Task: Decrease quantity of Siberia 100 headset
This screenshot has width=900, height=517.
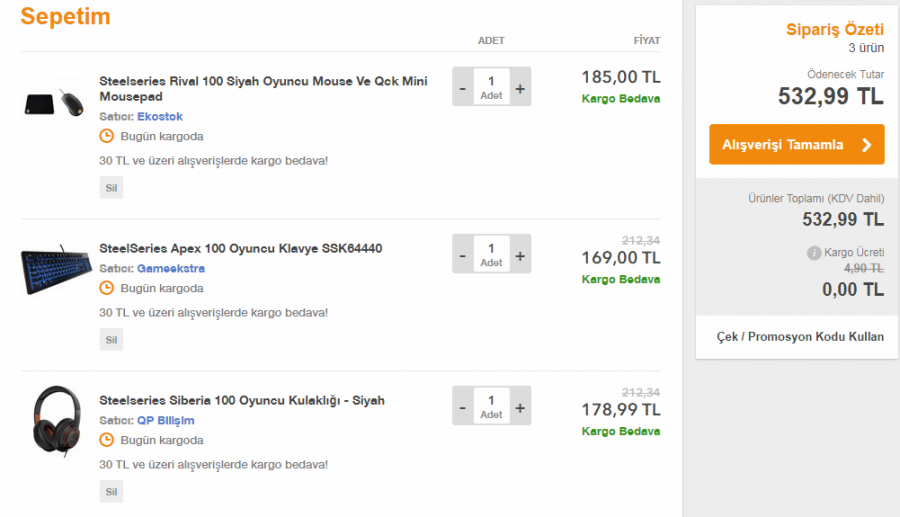Action: 462,406
